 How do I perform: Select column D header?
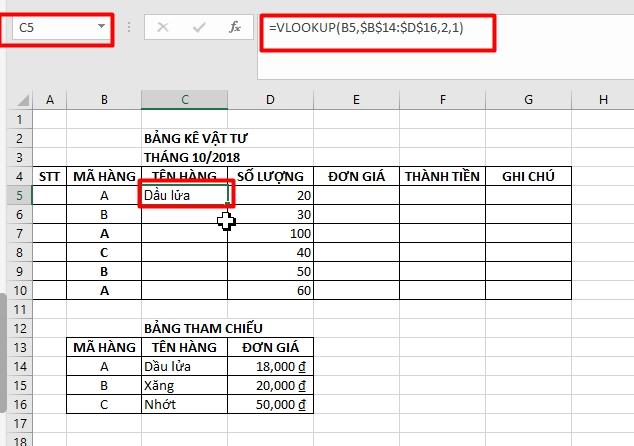[270, 100]
